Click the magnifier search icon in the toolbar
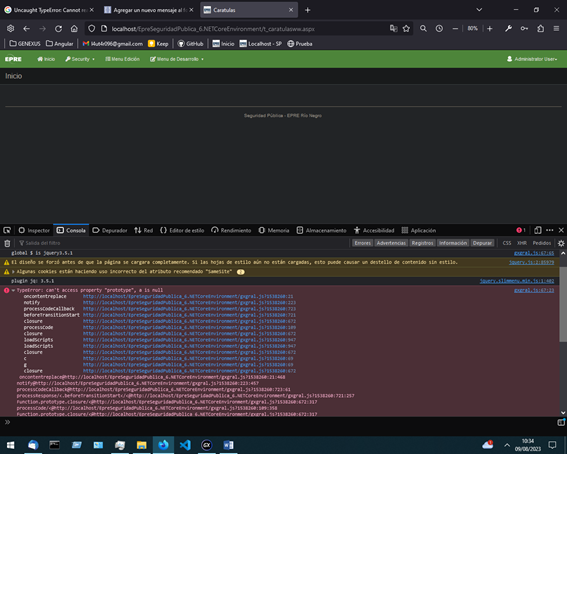 click(x=423, y=28)
